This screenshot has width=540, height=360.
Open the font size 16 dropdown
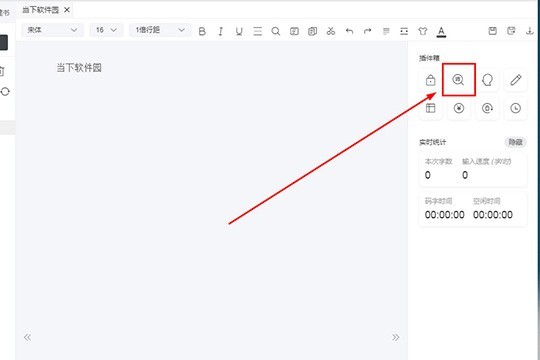pyautogui.click(x=106, y=30)
